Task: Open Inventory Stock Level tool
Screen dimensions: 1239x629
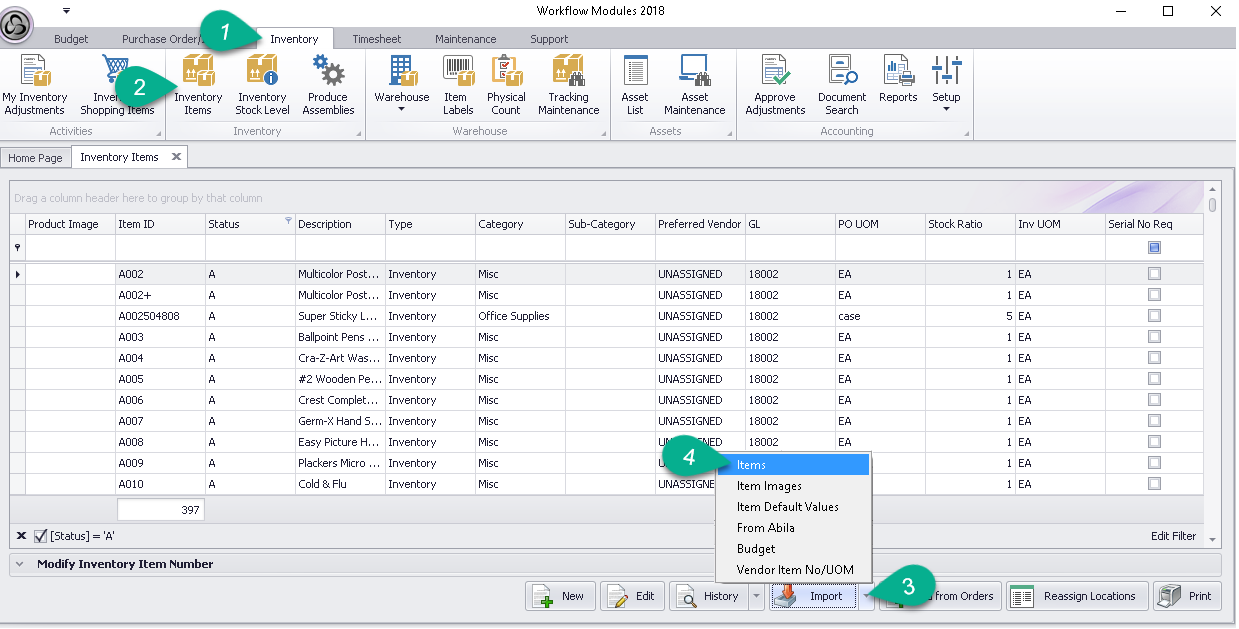Action: coord(262,85)
